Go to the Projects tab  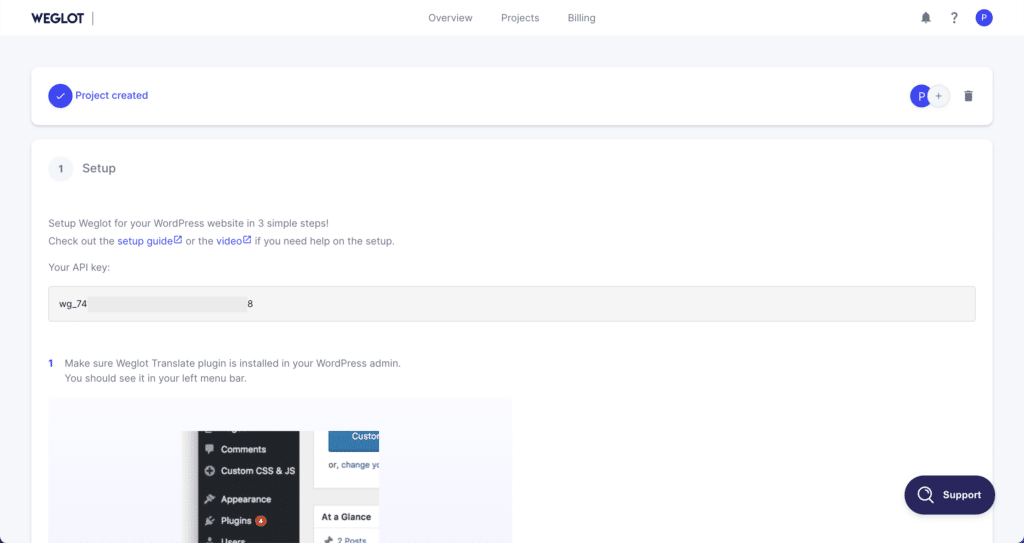[x=520, y=18]
